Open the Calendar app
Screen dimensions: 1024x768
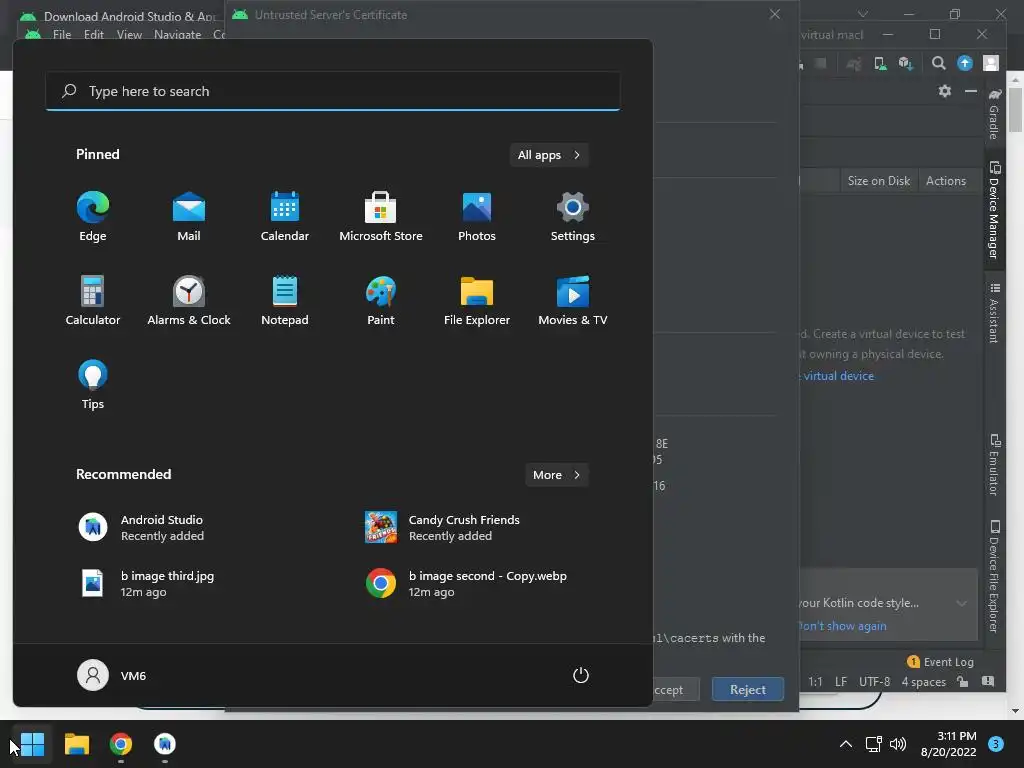(285, 217)
